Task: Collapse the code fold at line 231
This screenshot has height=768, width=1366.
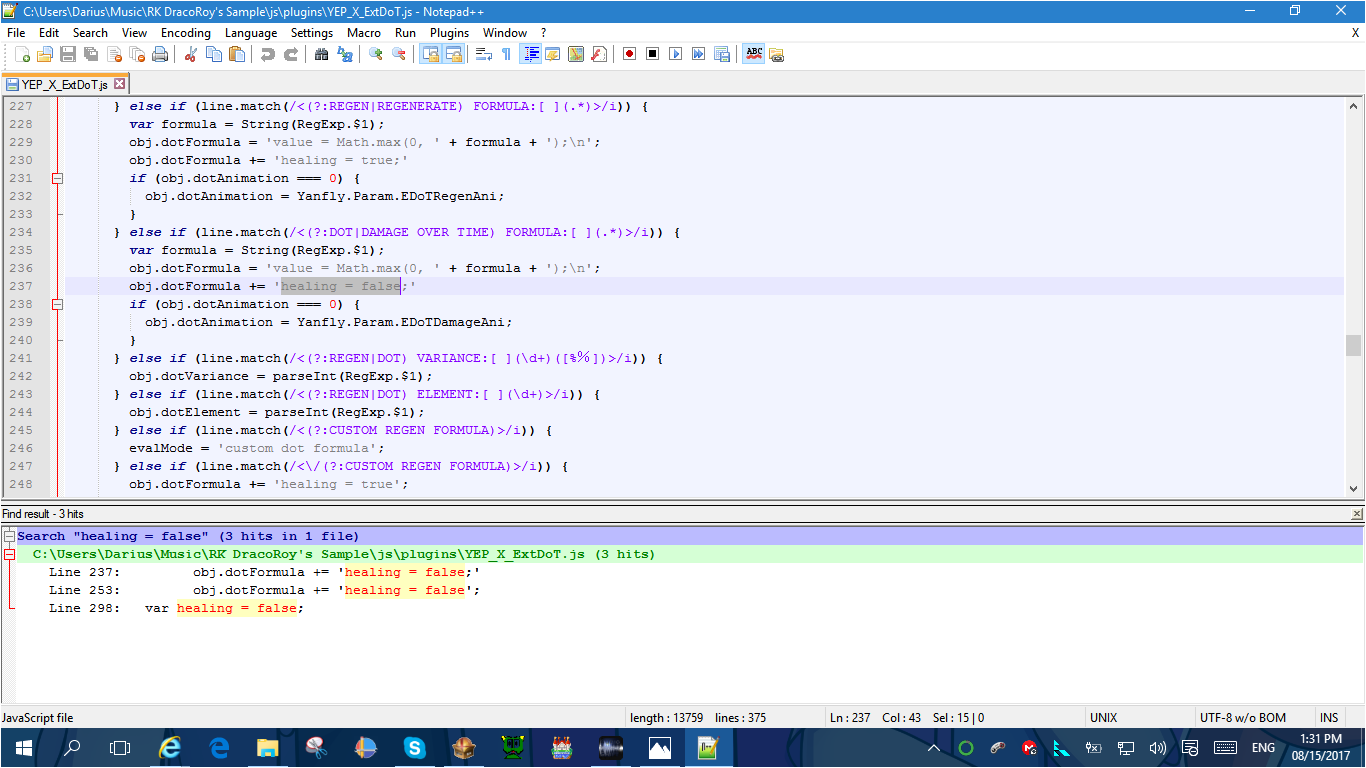Action: click(x=57, y=178)
